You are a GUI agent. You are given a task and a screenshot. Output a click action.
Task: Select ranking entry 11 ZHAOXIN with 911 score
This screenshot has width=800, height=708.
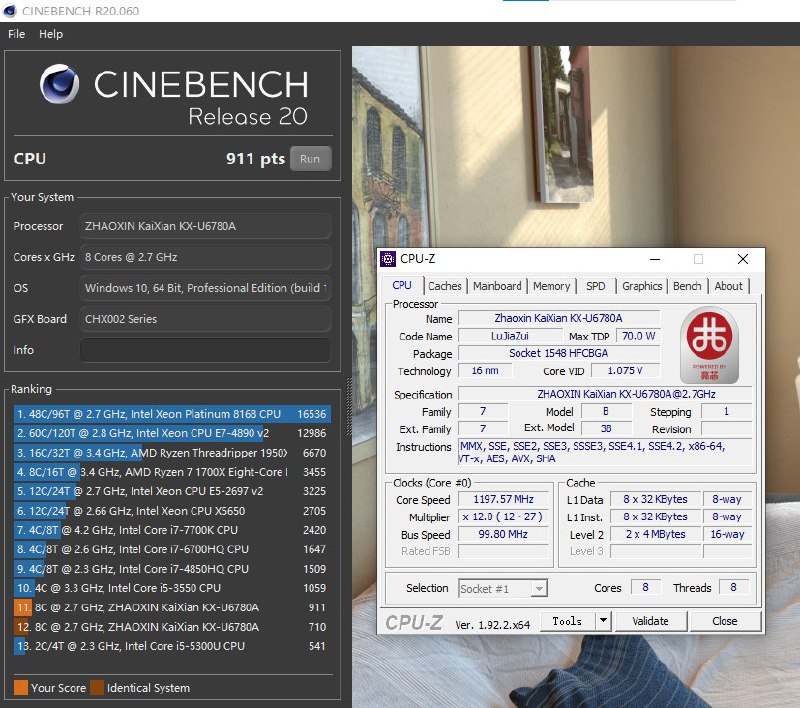pyautogui.click(x=172, y=608)
